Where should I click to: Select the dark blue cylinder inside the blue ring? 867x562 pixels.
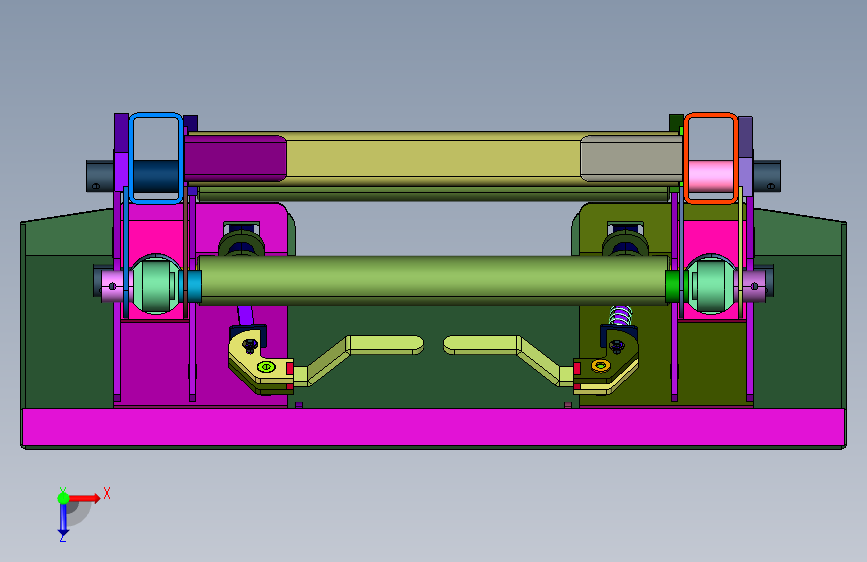[x=156, y=176]
